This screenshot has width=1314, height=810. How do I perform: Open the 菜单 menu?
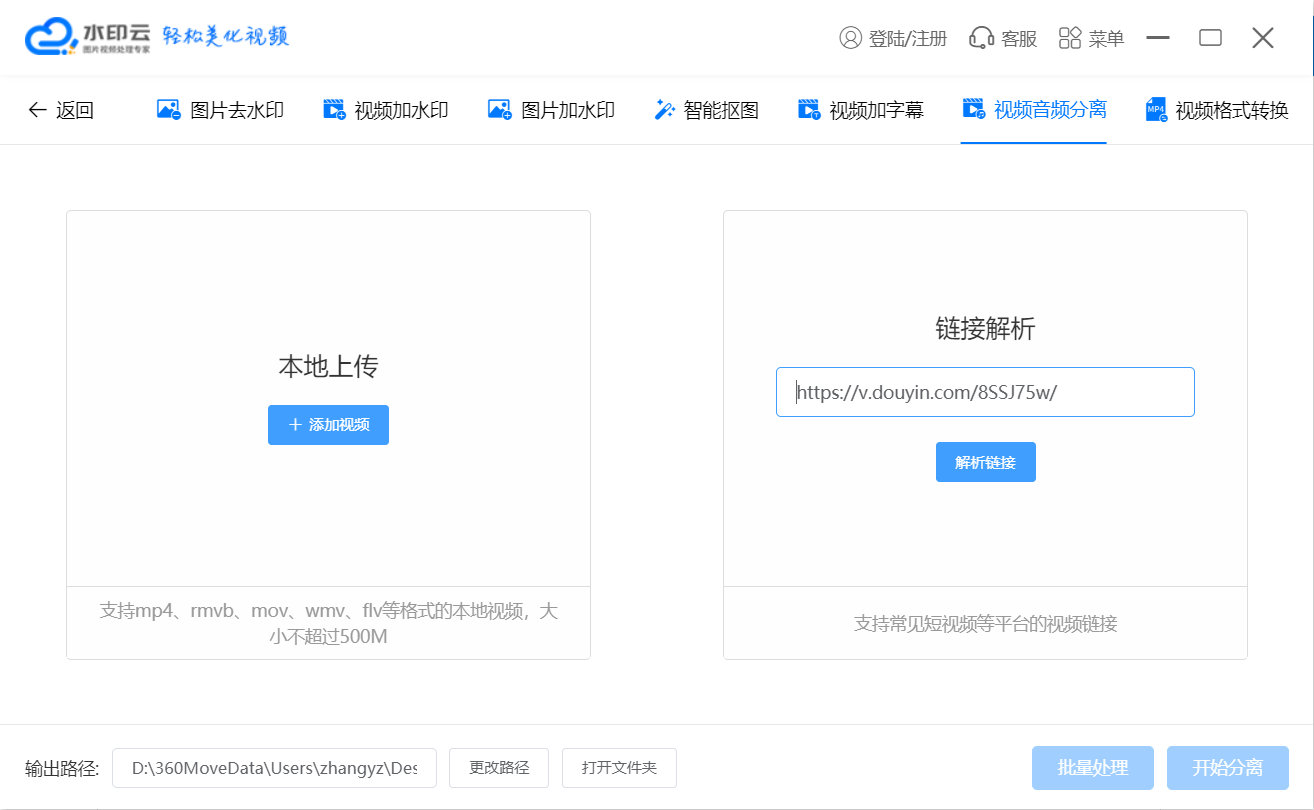1106,38
